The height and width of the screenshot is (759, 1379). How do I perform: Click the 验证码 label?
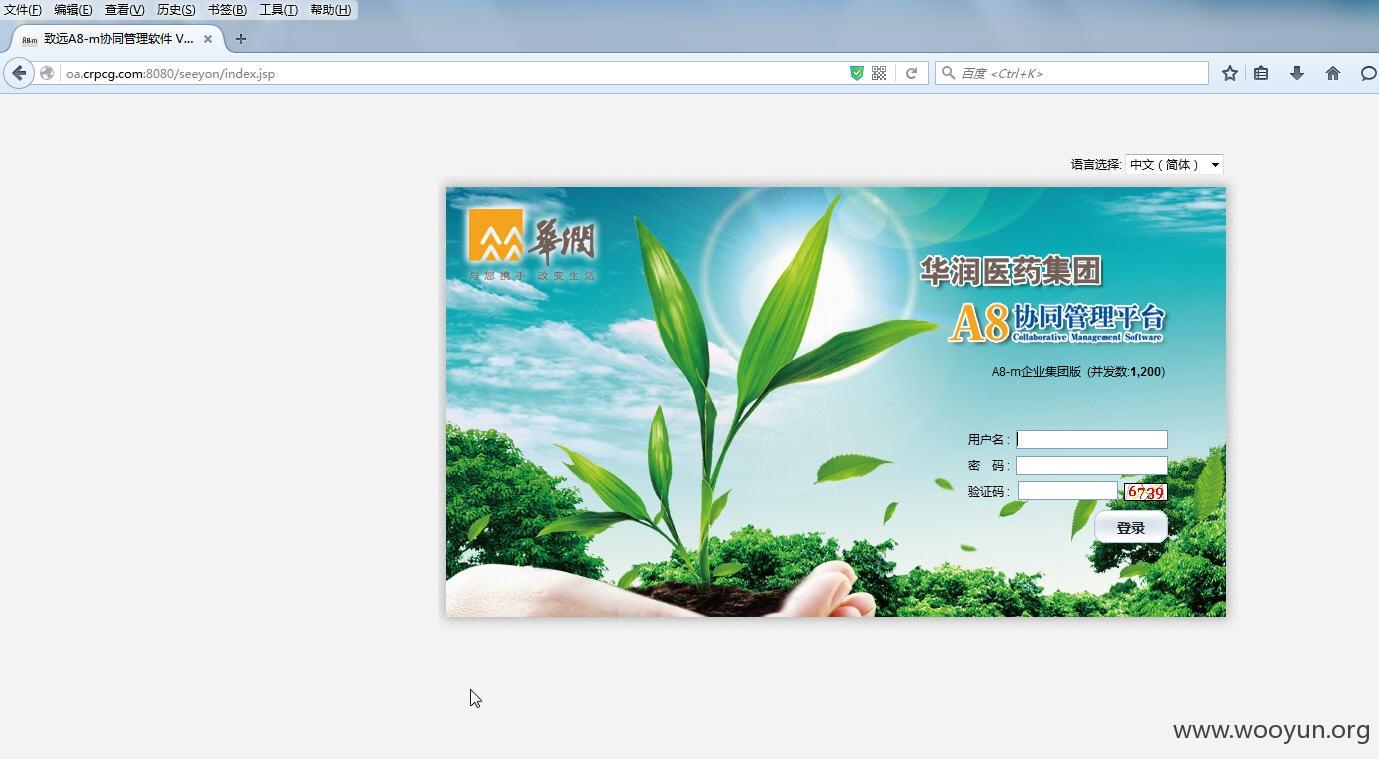(988, 492)
